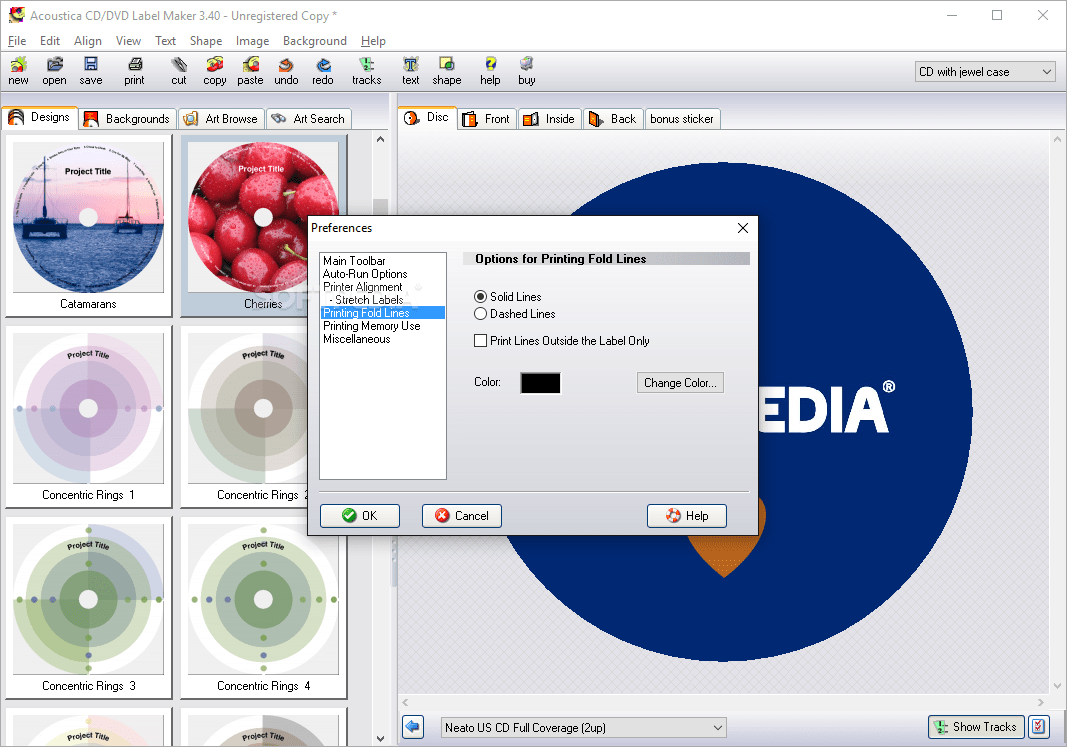Click the buy toolbar icon

click(x=526, y=70)
